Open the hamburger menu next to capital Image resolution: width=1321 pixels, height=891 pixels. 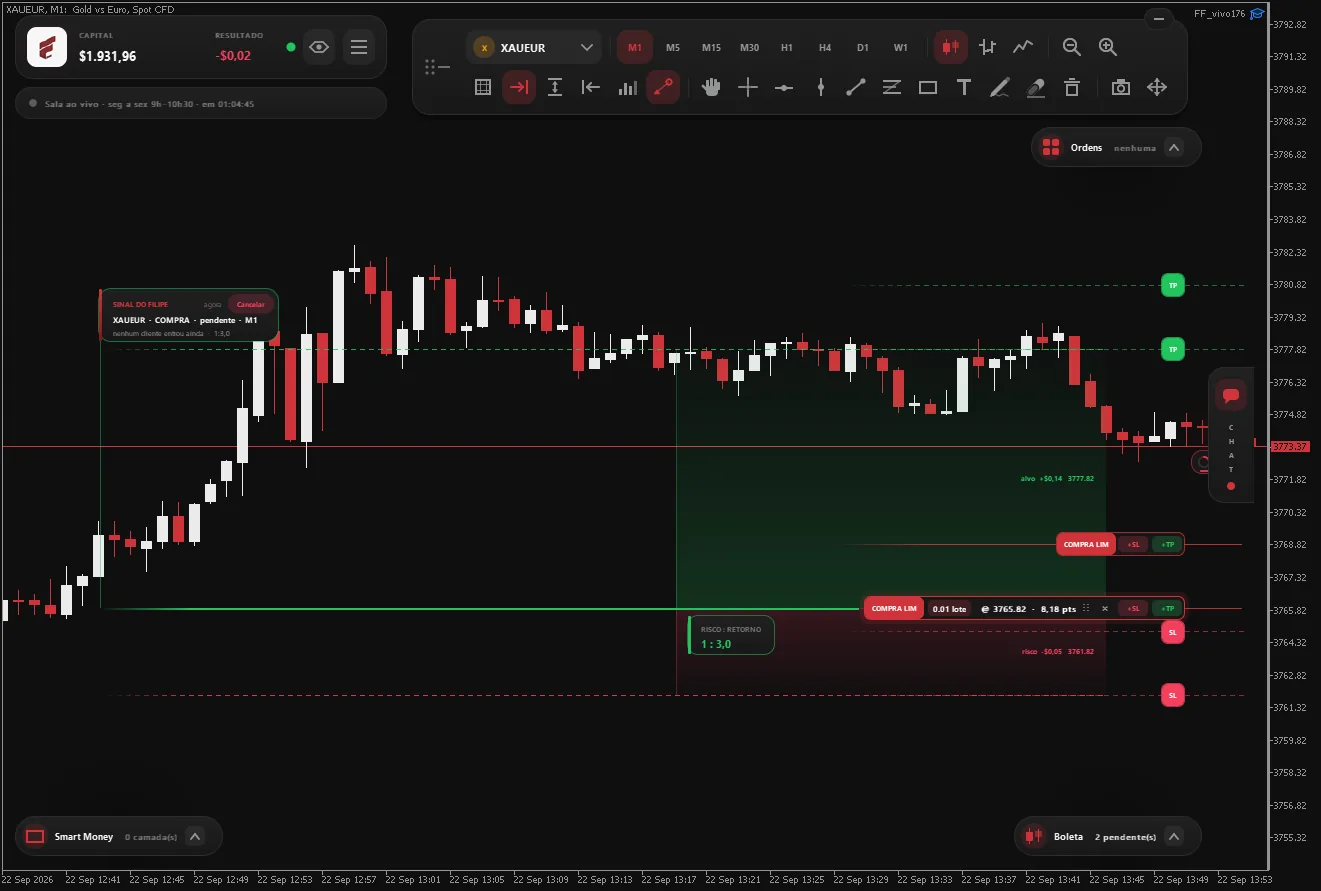359,46
